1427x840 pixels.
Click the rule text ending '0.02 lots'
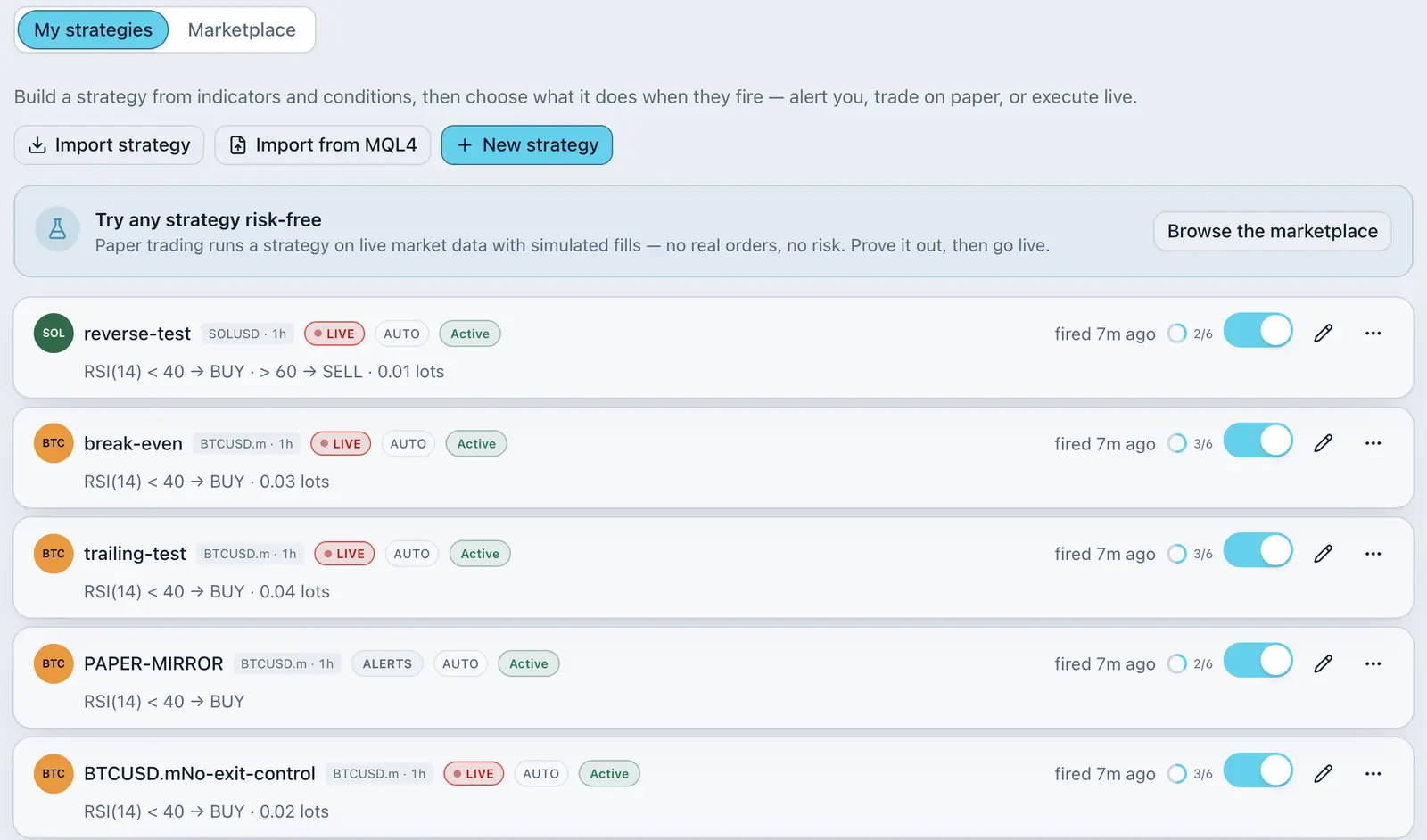(x=207, y=811)
